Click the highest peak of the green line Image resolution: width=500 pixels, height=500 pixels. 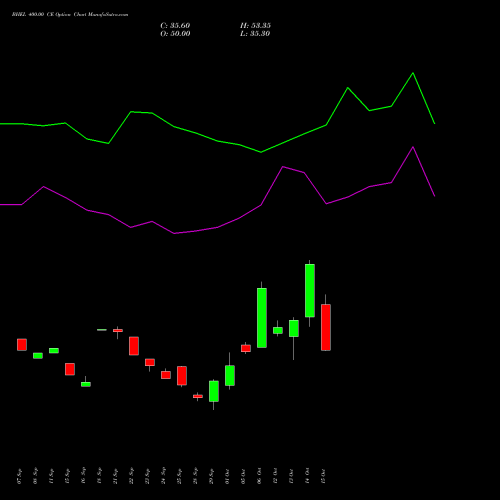[x=413, y=73]
